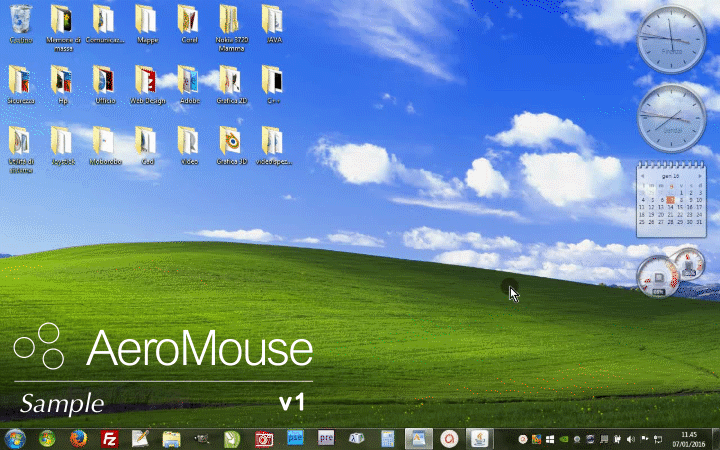The width and height of the screenshot is (720, 450).
Task: Open the notepad-and-pencil taskbar app
Action: pos(140,439)
